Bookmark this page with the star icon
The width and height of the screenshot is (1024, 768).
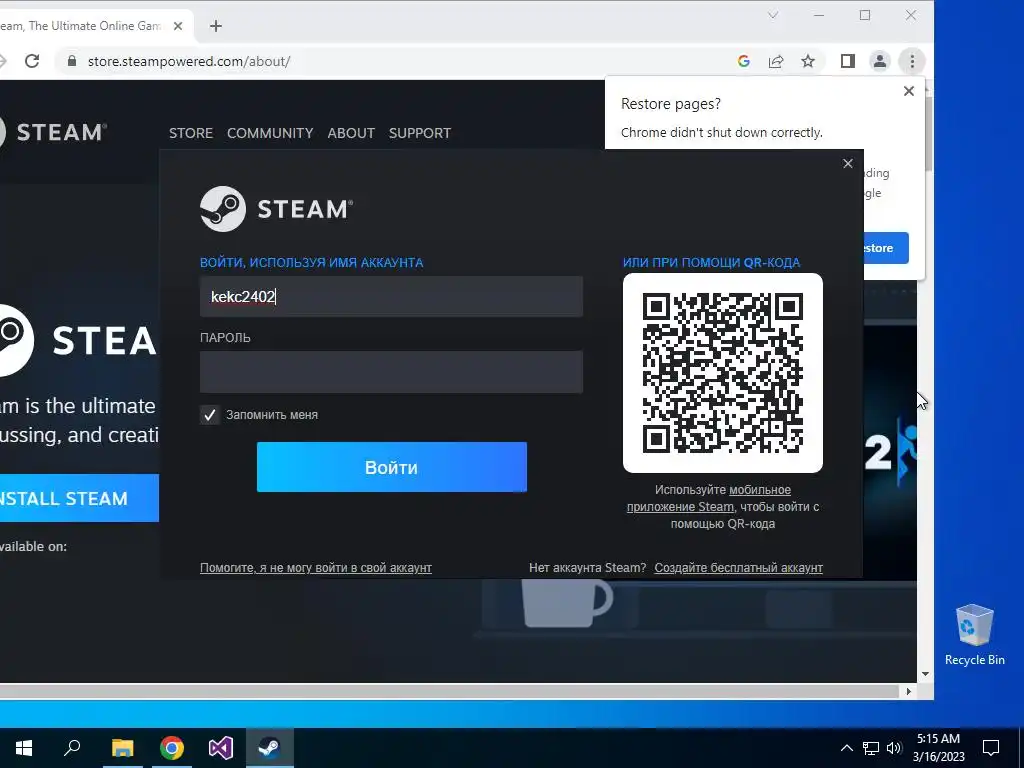coord(808,61)
